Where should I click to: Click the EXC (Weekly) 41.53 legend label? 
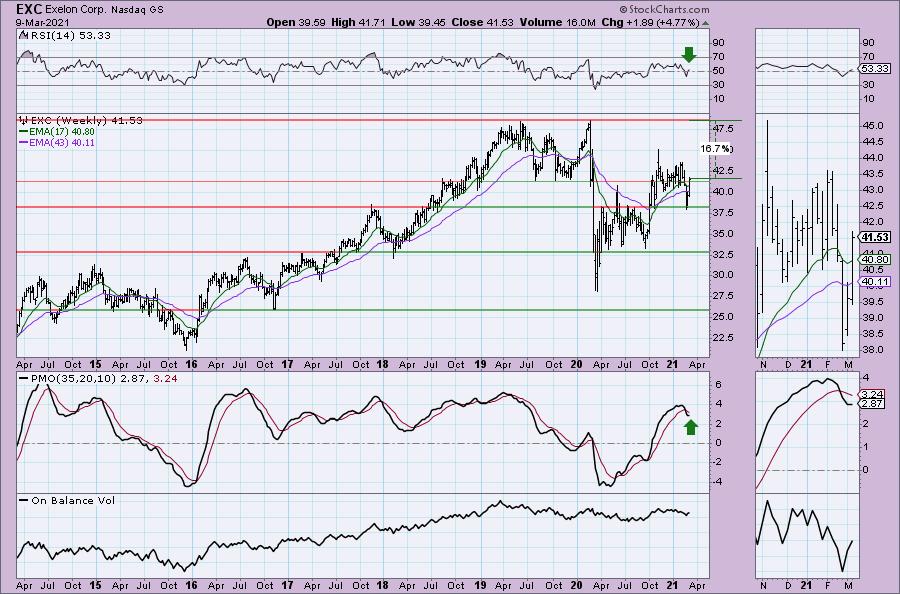pos(86,121)
